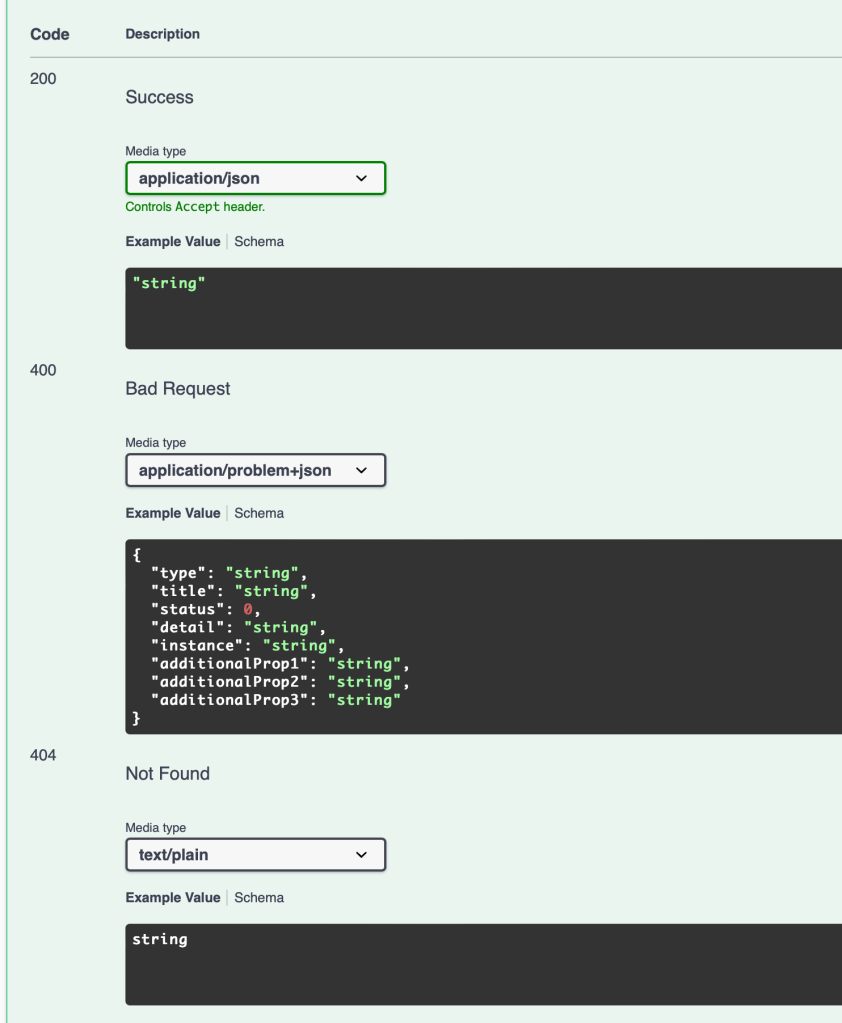Click the Bad Request description text
The height and width of the screenshot is (1023, 842).
(178, 389)
